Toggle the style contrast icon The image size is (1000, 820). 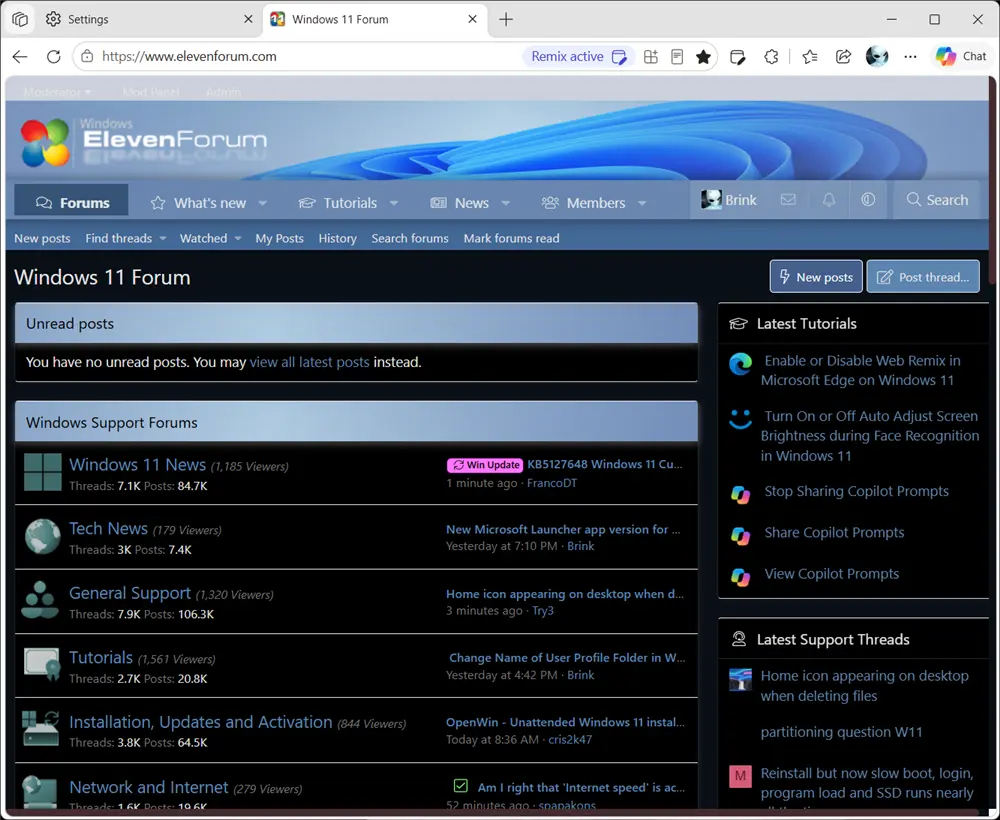[868, 200]
